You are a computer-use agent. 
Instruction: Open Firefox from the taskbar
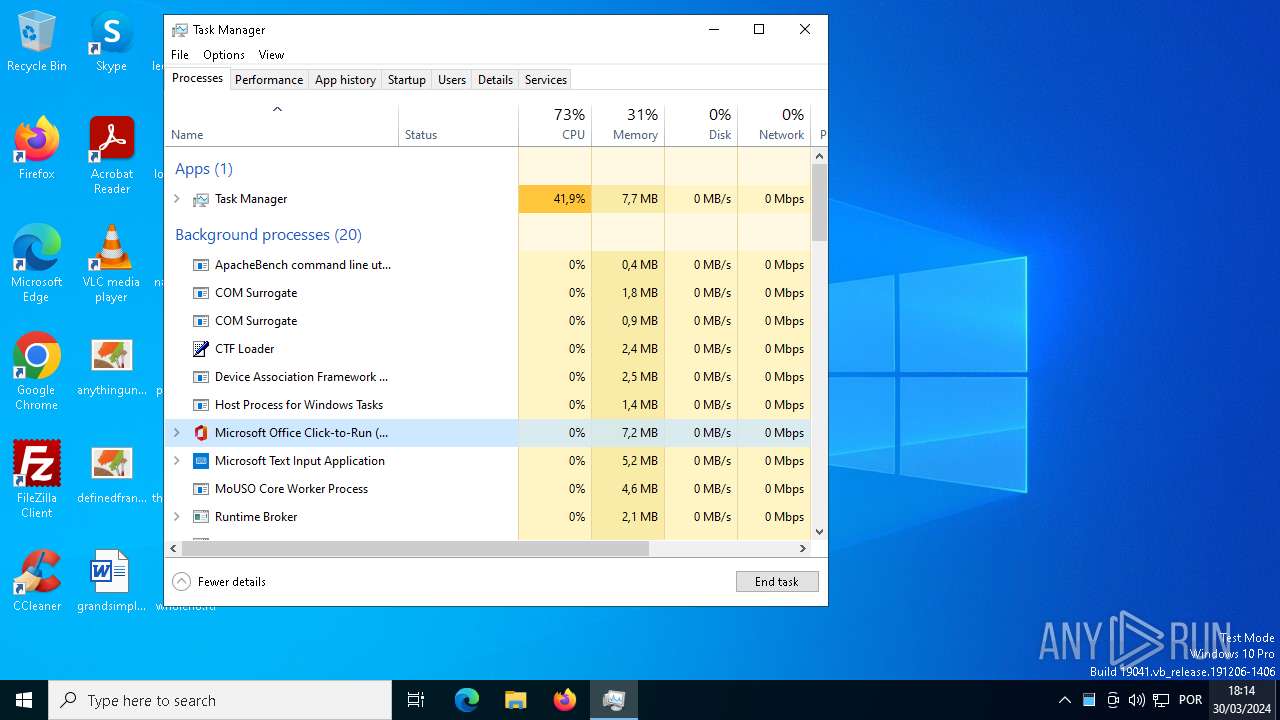click(564, 700)
